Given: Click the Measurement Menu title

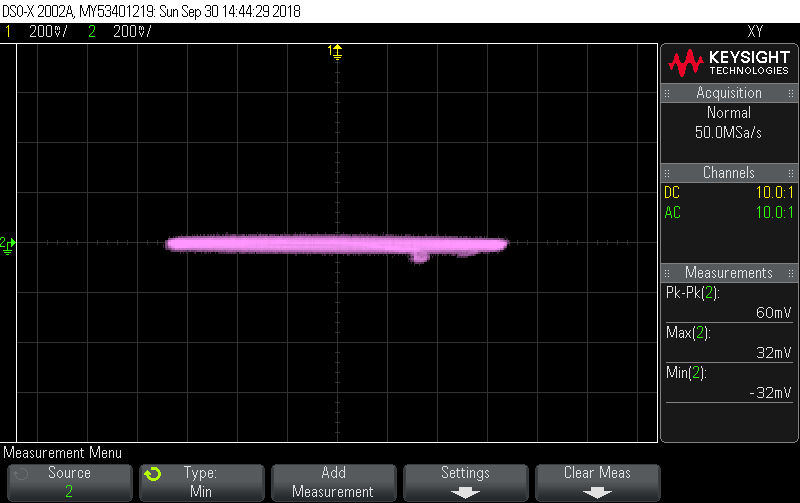Looking at the screenshot, I should 62,452.
